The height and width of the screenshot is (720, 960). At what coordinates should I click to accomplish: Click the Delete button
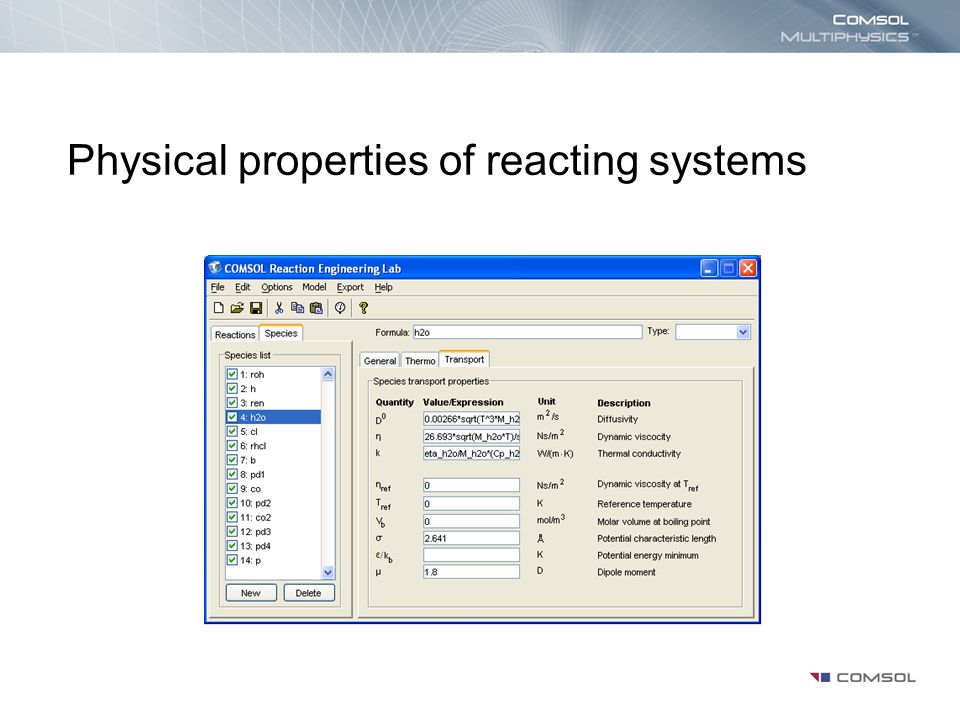(309, 593)
